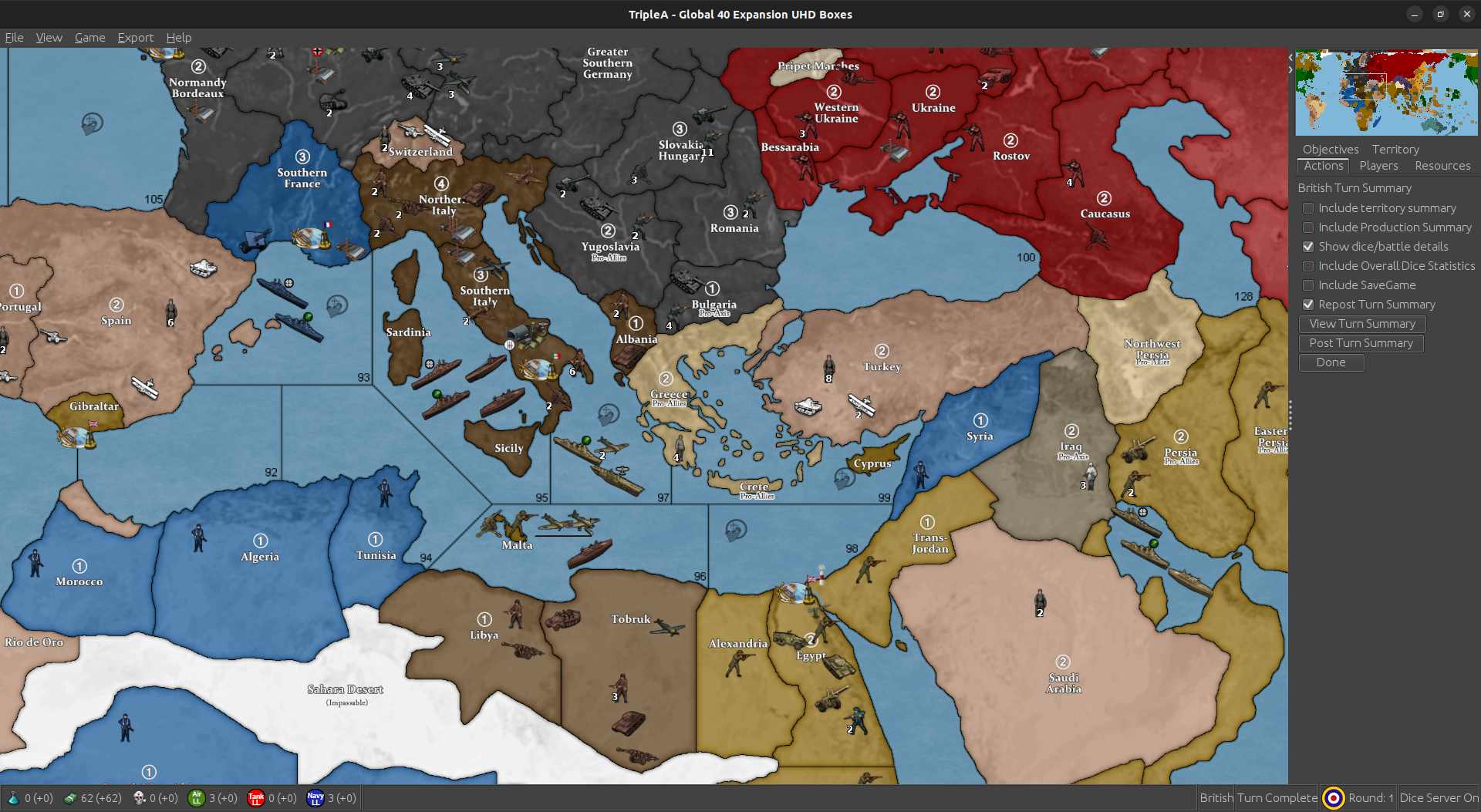
Task: Select the infantry unit in Saudi Arabia
Action: tap(1040, 601)
